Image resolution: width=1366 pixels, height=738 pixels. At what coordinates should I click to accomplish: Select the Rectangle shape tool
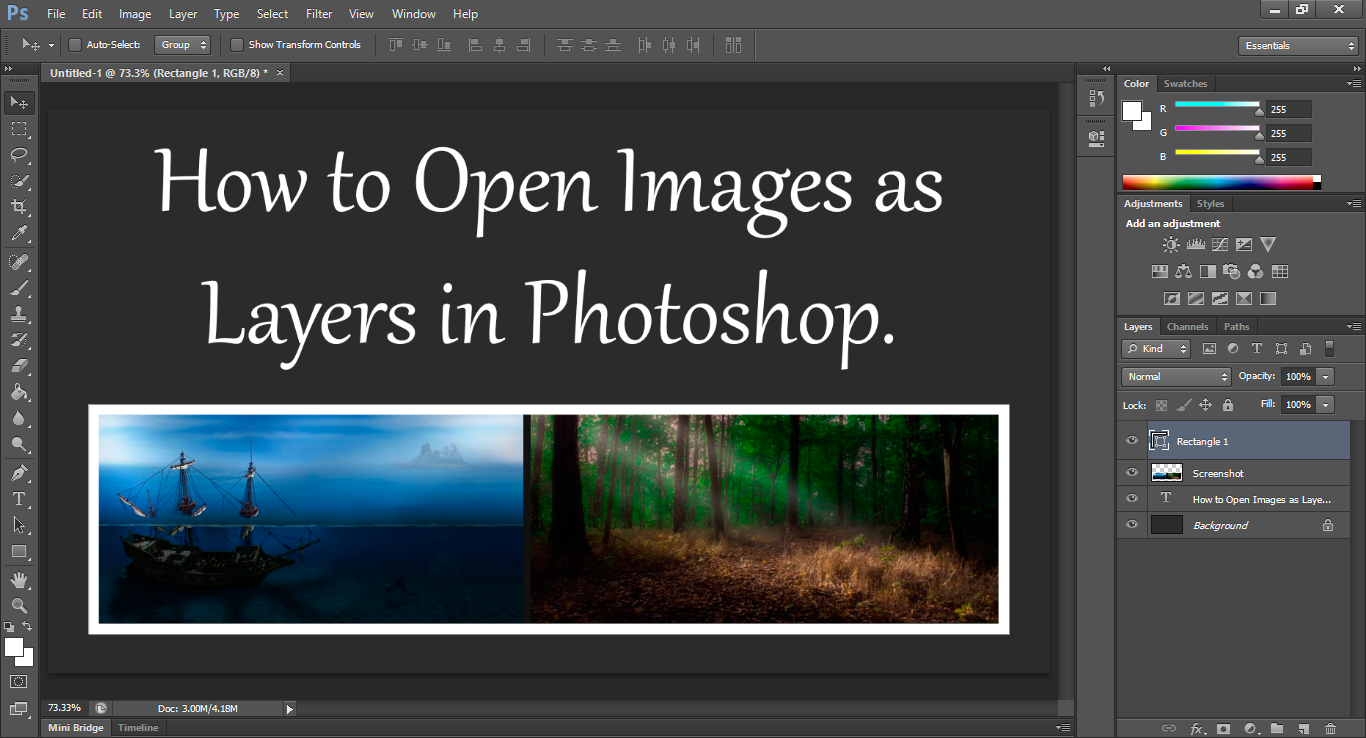coord(19,551)
